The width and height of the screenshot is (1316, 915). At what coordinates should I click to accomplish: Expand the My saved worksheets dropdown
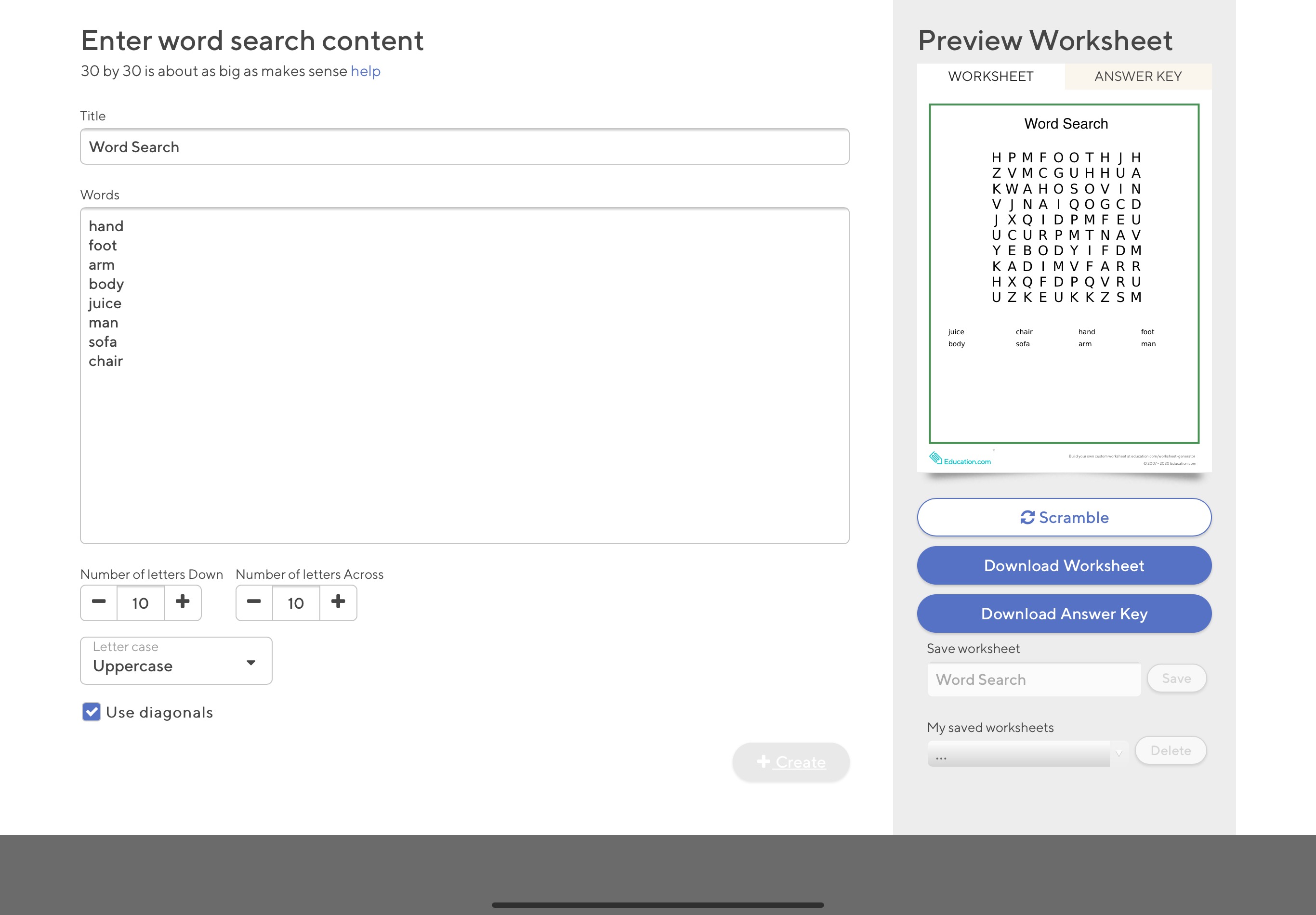click(x=1027, y=753)
